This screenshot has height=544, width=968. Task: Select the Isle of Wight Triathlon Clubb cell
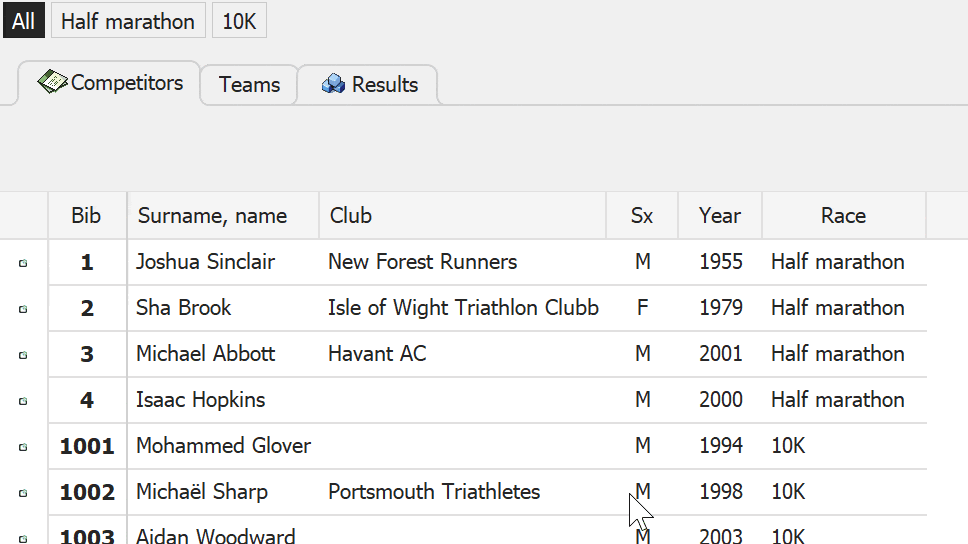coord(463,308)
